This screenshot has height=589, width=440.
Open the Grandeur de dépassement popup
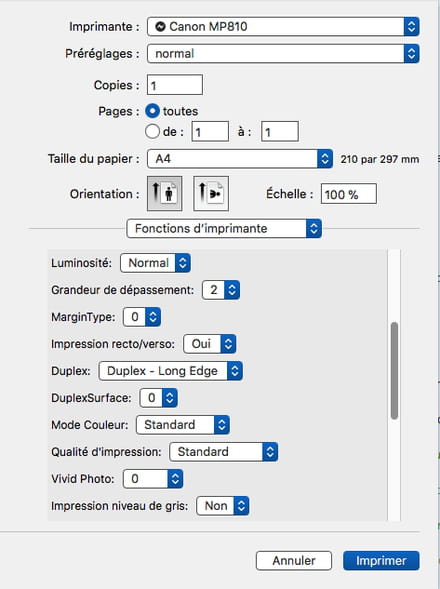point(221,290)
